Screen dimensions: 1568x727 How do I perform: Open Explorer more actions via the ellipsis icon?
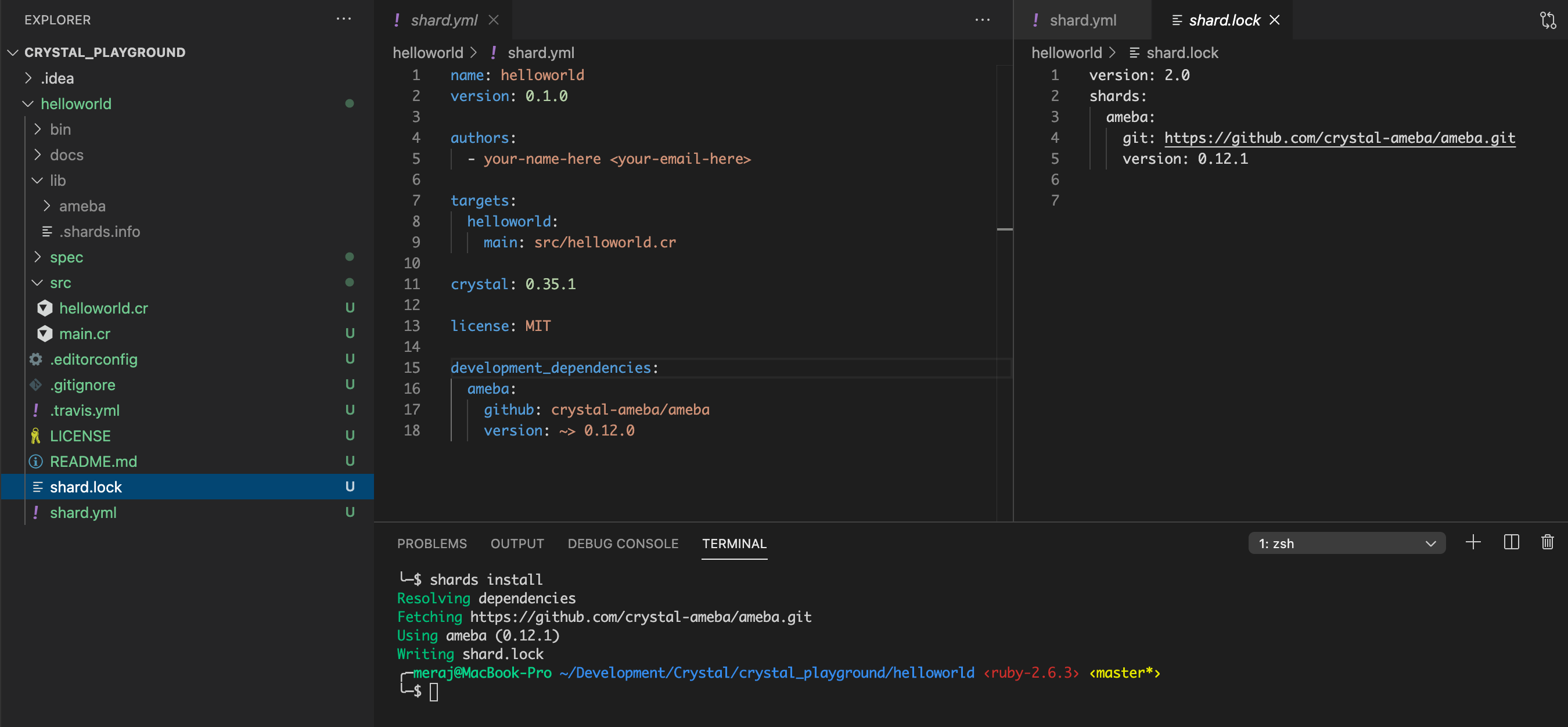tap(344, 19)
